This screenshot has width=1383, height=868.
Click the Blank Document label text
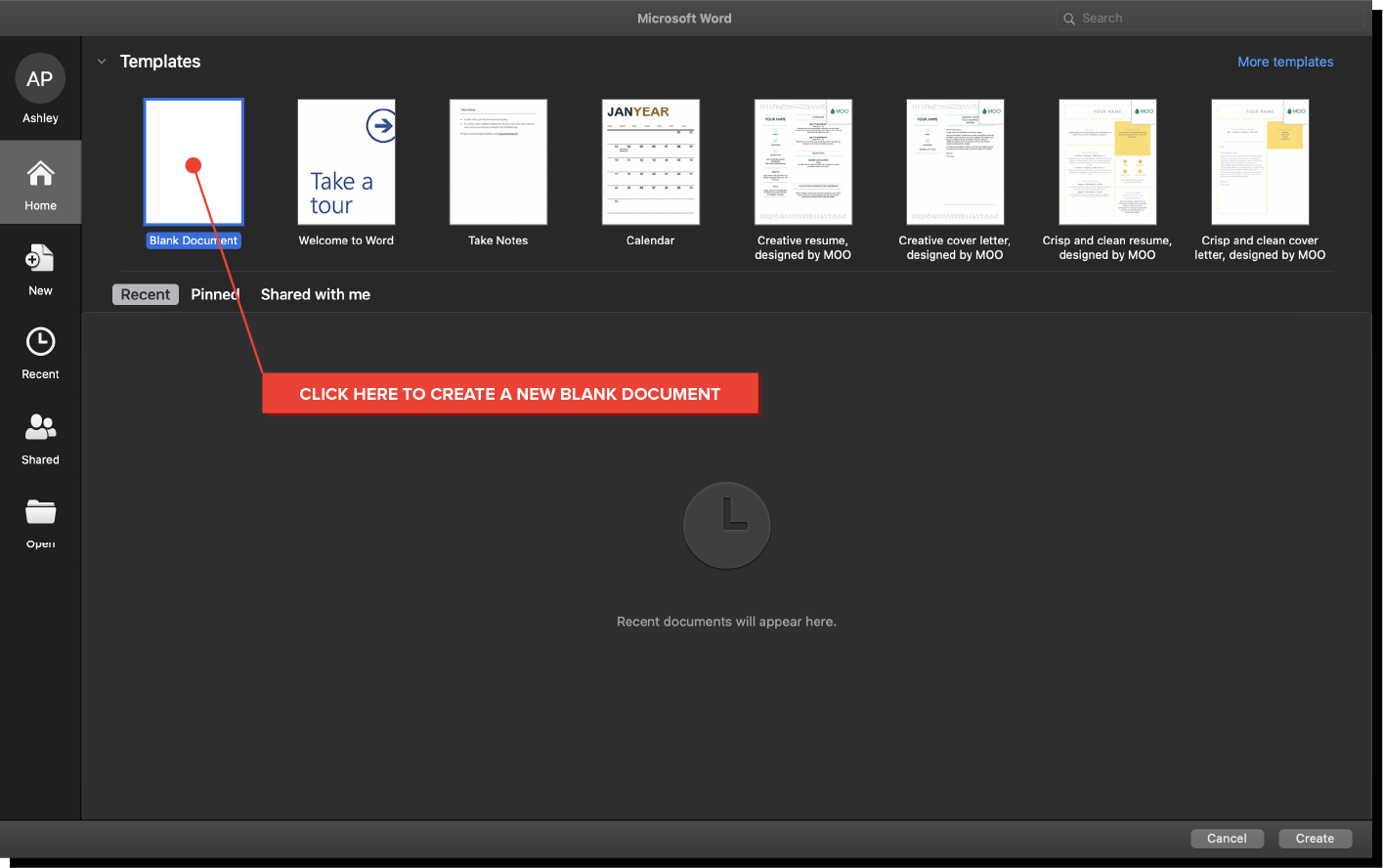194,240
